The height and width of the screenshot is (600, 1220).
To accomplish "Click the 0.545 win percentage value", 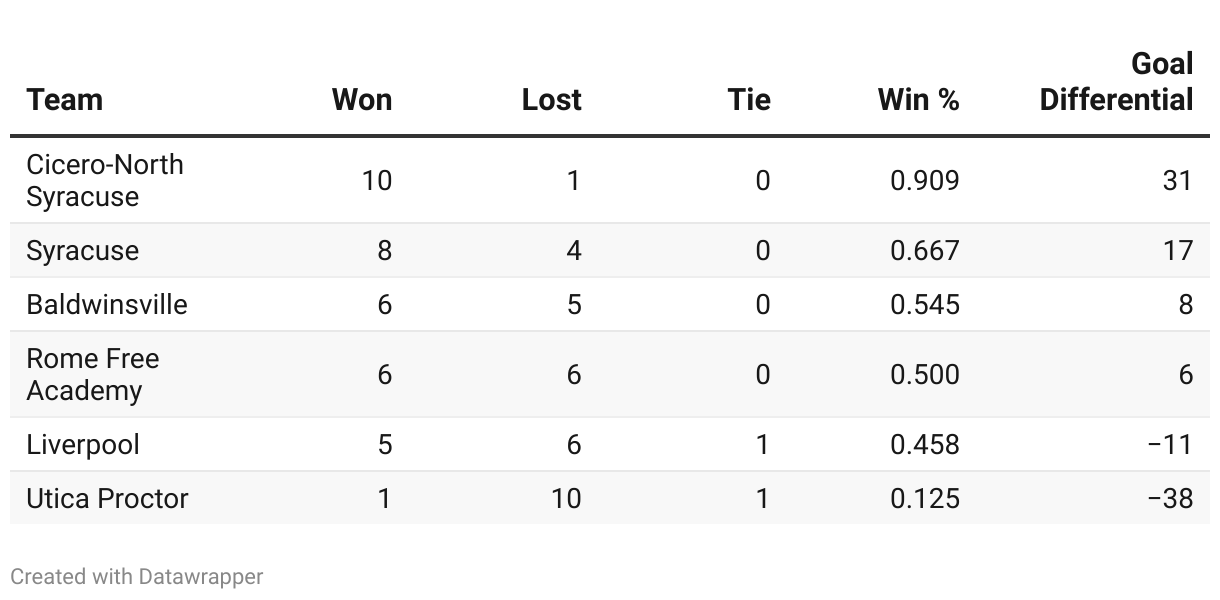I will coord(924,304).
